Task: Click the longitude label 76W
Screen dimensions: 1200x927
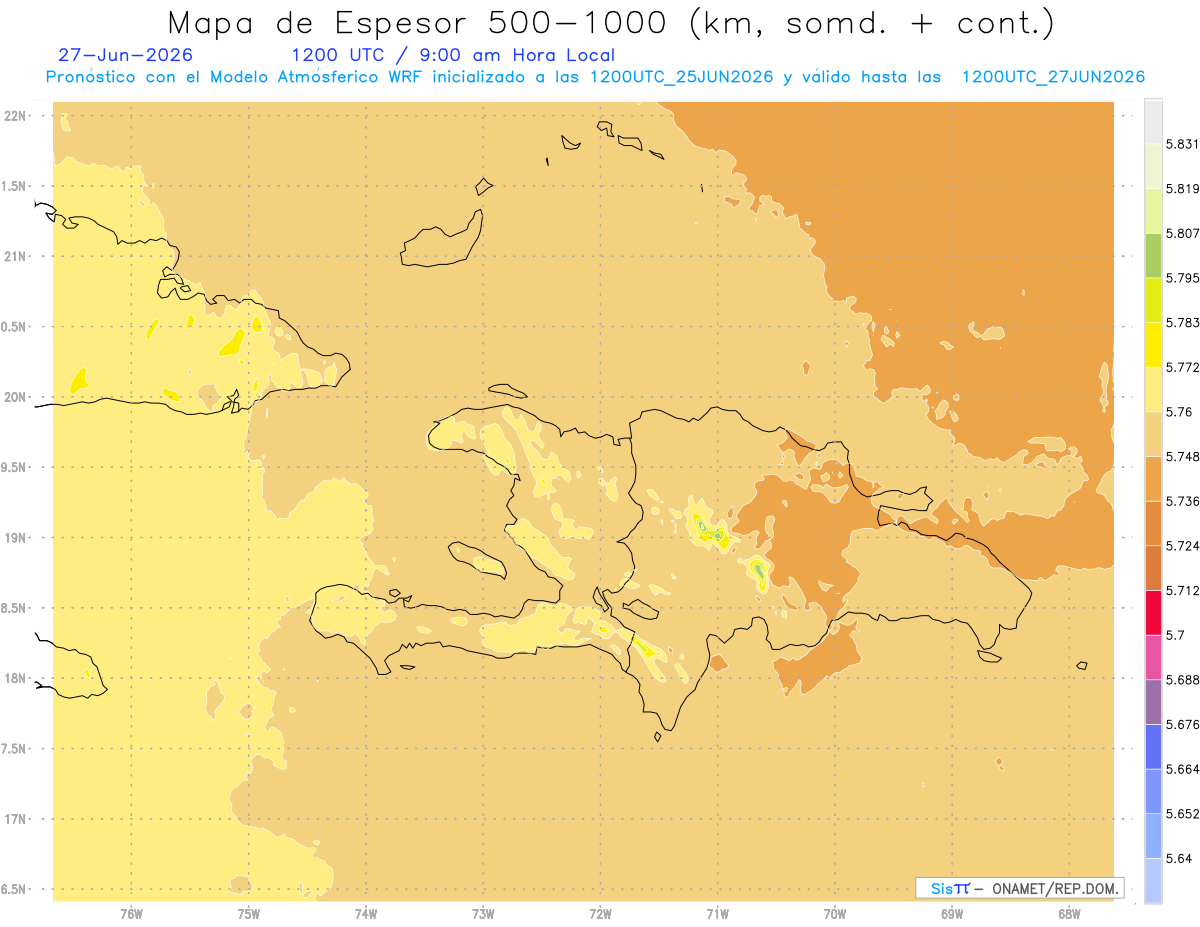Action: click(131, 914)
